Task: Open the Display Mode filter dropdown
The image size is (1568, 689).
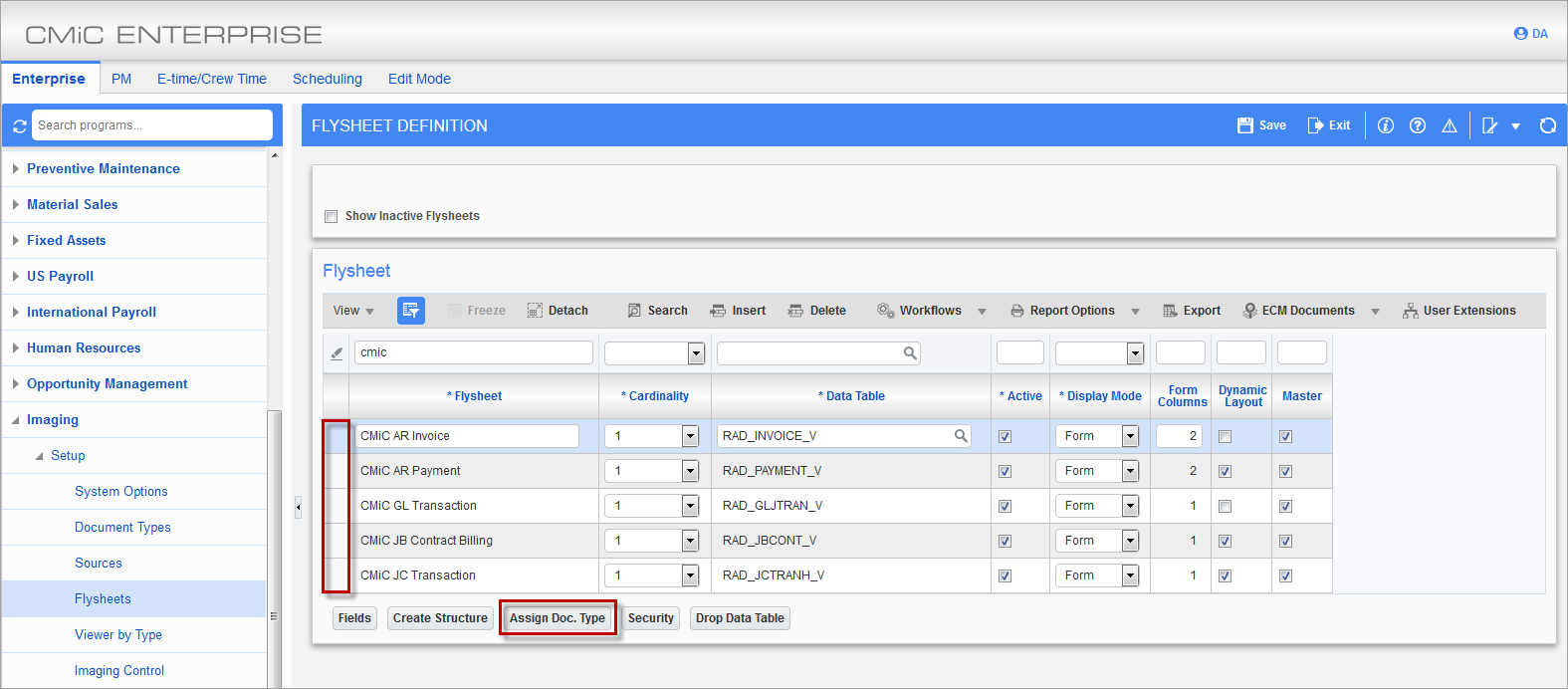Action: pyautogui.click(x=1135, y=353)
